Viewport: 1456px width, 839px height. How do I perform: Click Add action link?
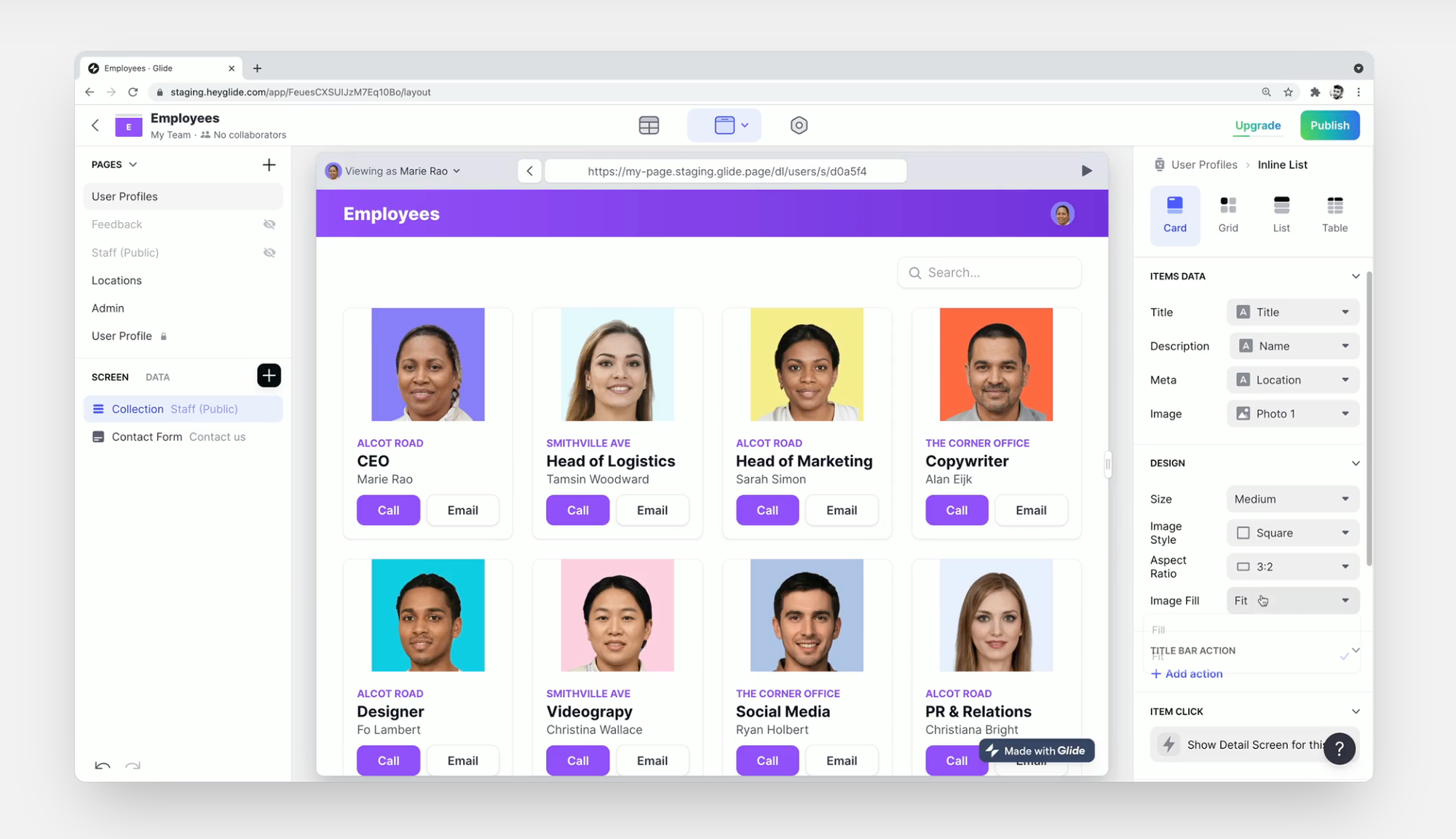tap(1186, 673)
